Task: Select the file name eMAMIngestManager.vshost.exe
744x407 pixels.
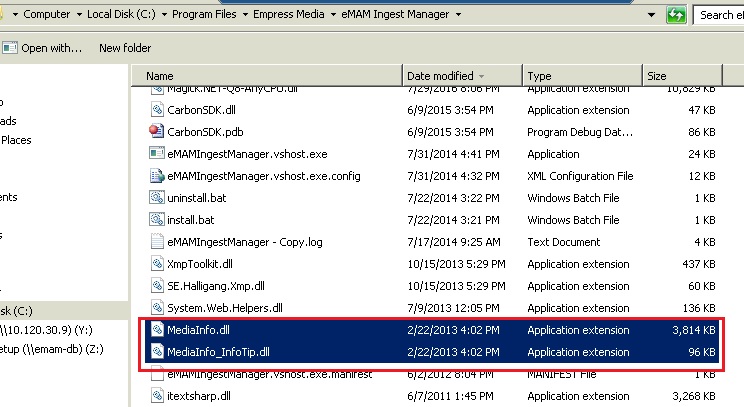Action: click(247, 154)
